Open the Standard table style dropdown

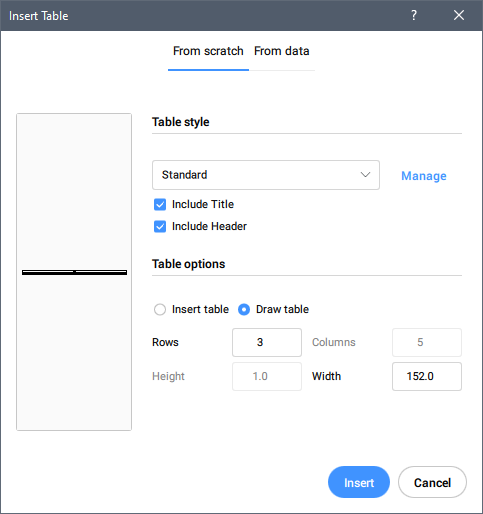pos(266,175)
